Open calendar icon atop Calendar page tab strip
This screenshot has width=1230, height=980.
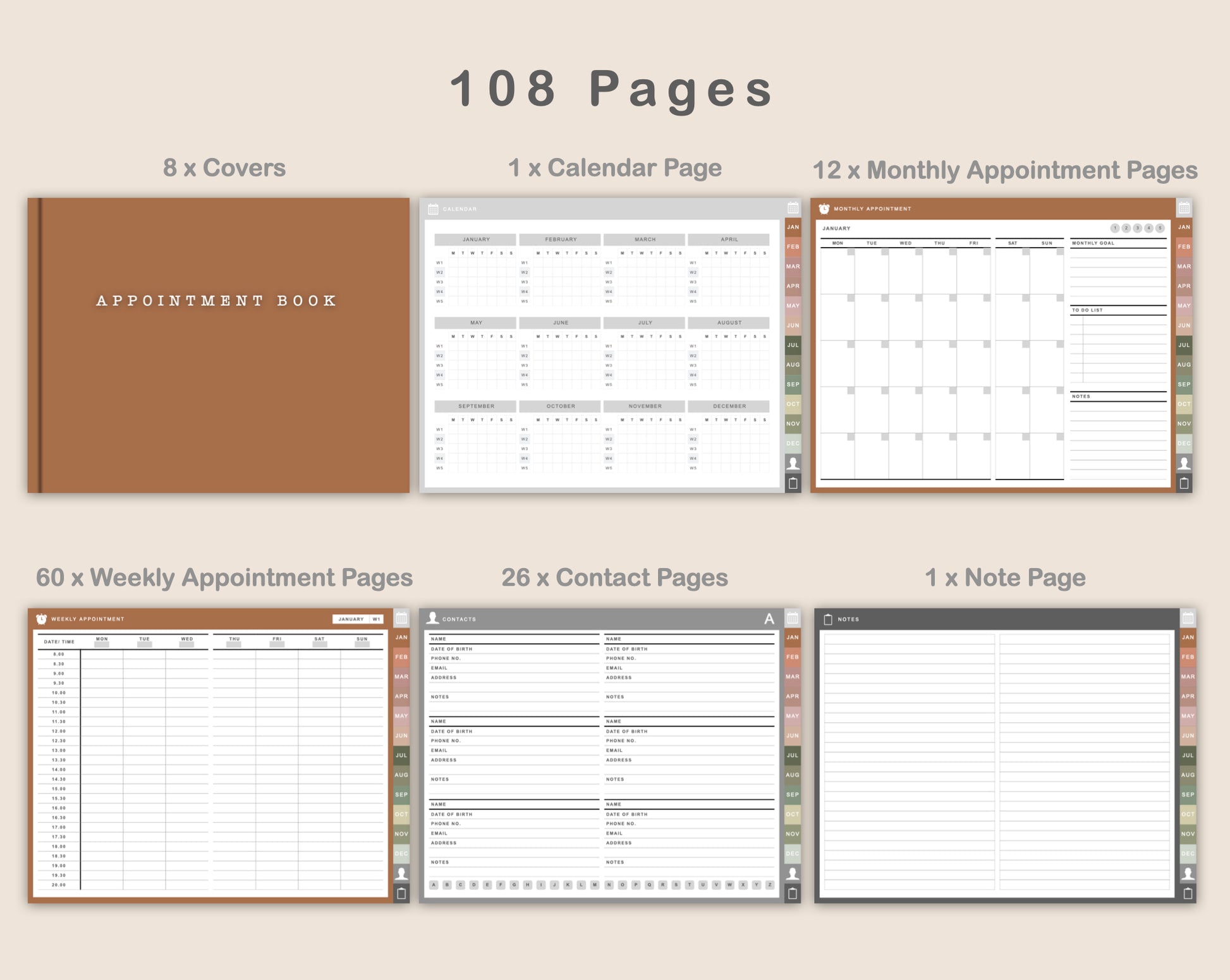[793, 208]
